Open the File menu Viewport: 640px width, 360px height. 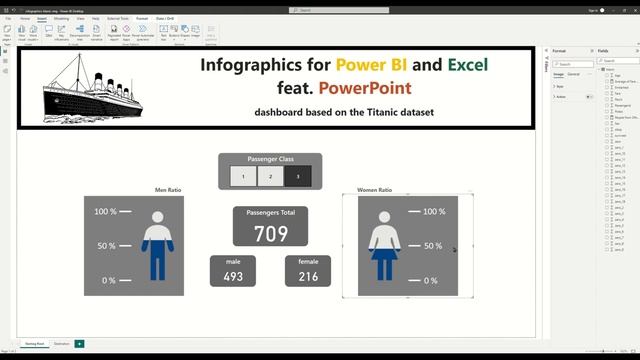pyautogui.click(x=8, y=19)
